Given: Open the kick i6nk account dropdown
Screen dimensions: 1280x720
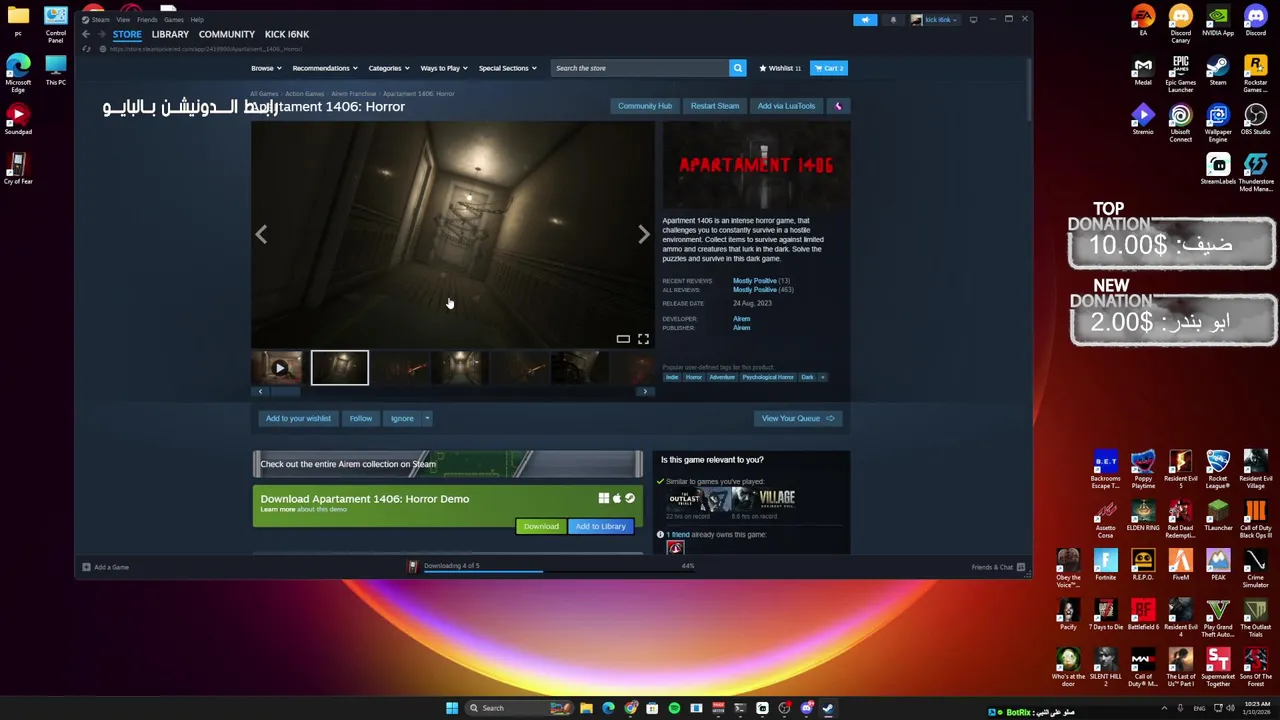Looking at the screenshot, I should coord(934,19).
